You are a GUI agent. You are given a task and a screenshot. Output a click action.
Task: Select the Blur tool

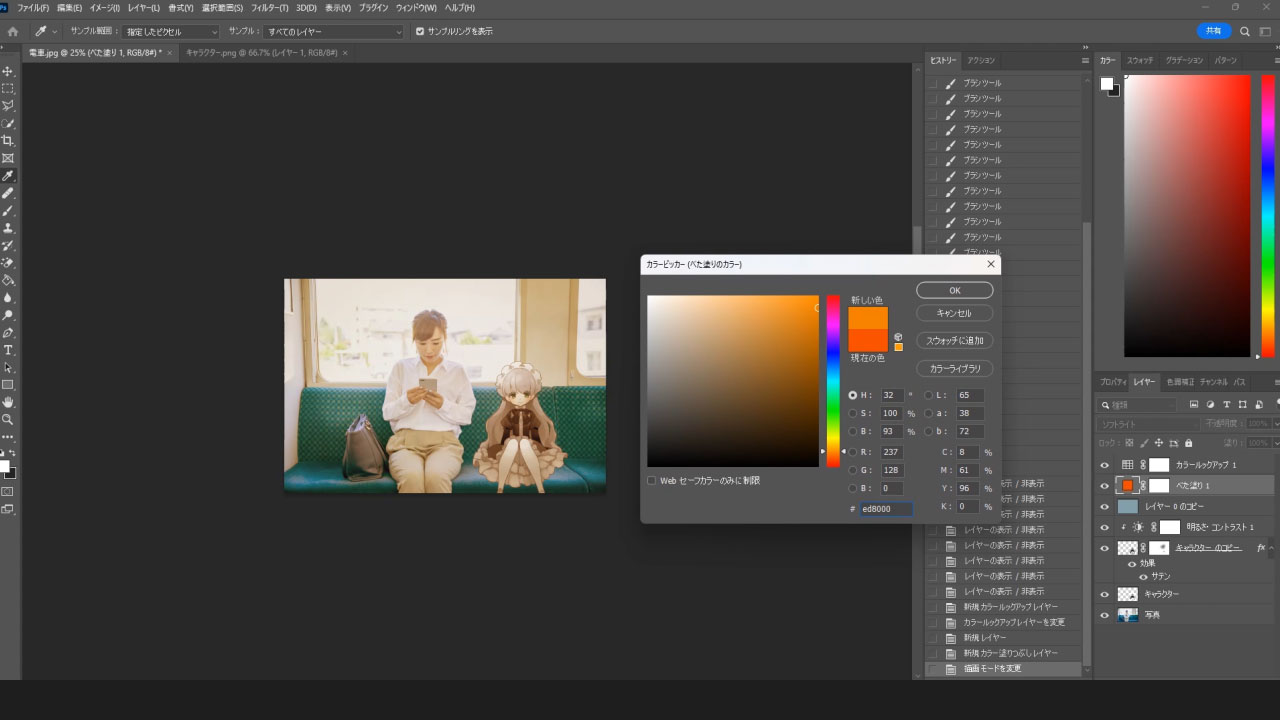(x=8, y=297)
